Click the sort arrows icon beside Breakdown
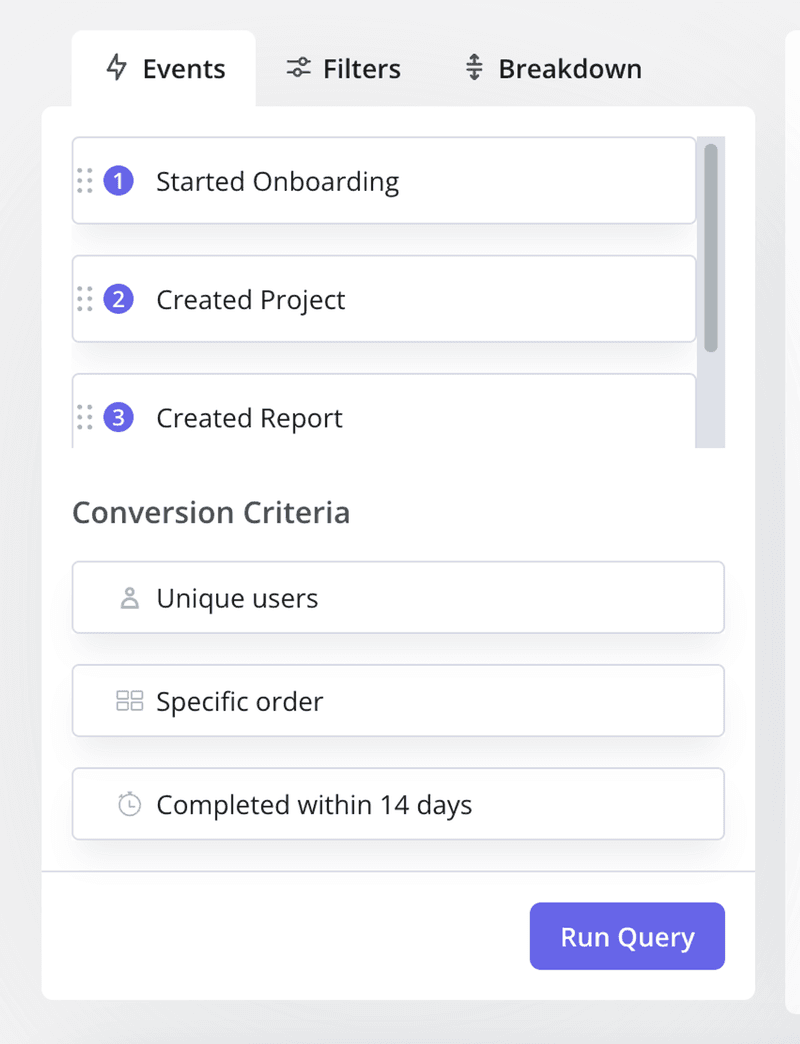Viewport: 800px width, 1044px height. 472,68
